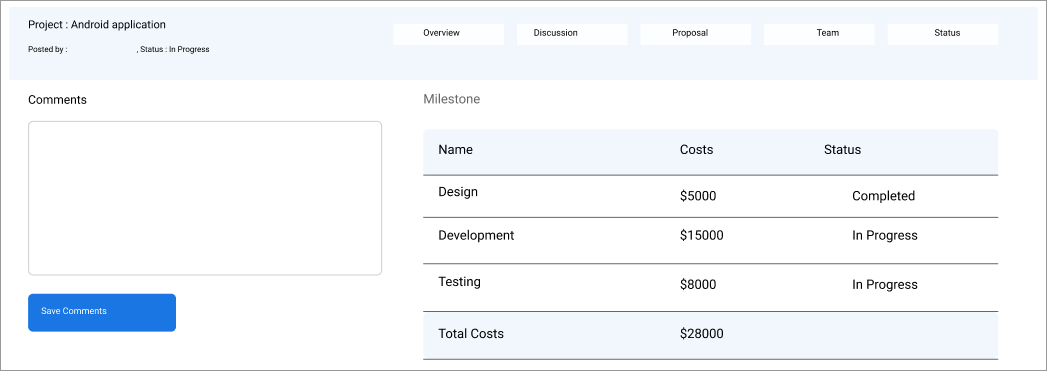Click the Status column header in table
Screen dimensions: 1047x371
click(842, 149)
